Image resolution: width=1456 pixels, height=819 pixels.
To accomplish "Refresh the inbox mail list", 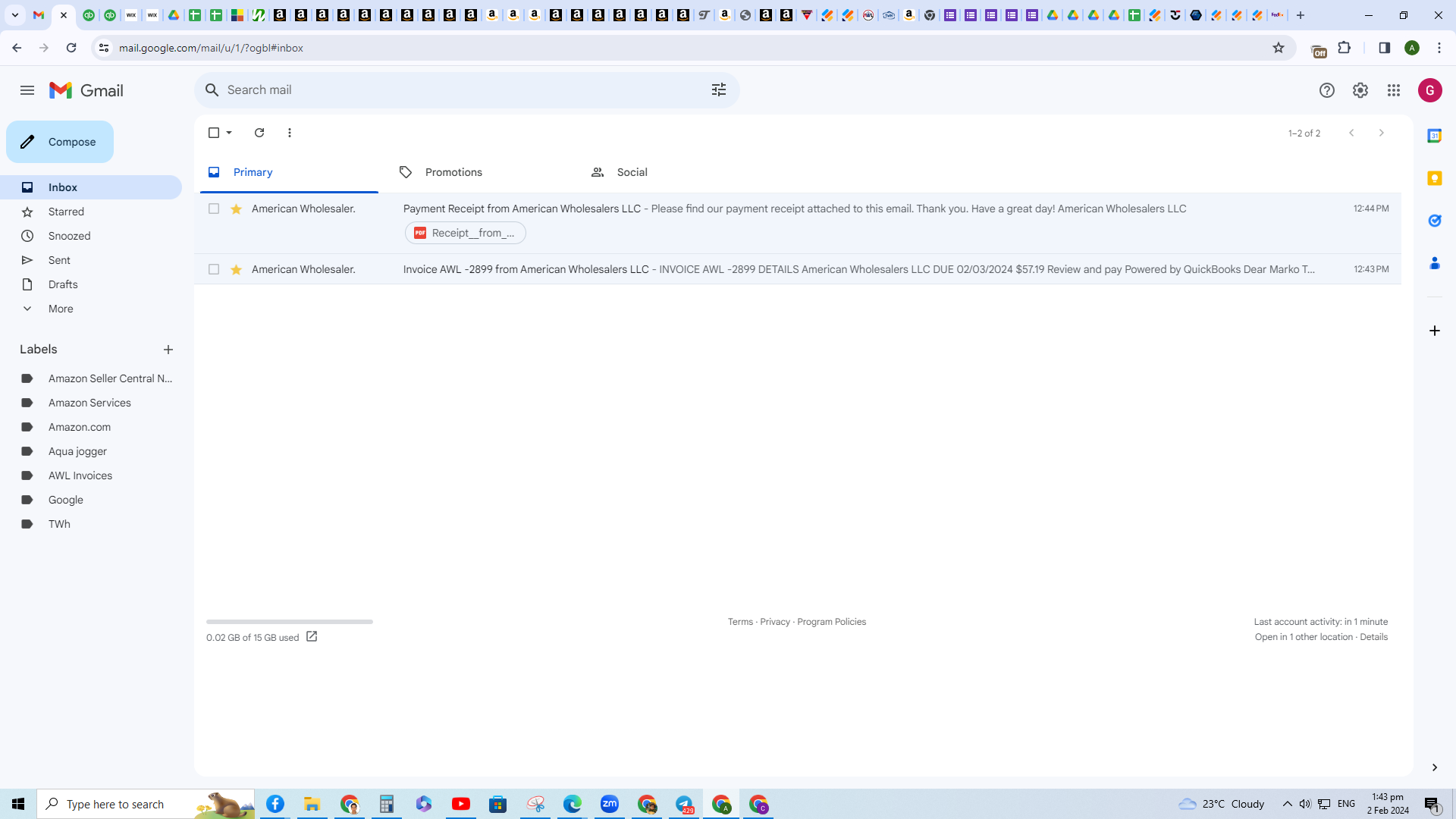I will [259, 133].
